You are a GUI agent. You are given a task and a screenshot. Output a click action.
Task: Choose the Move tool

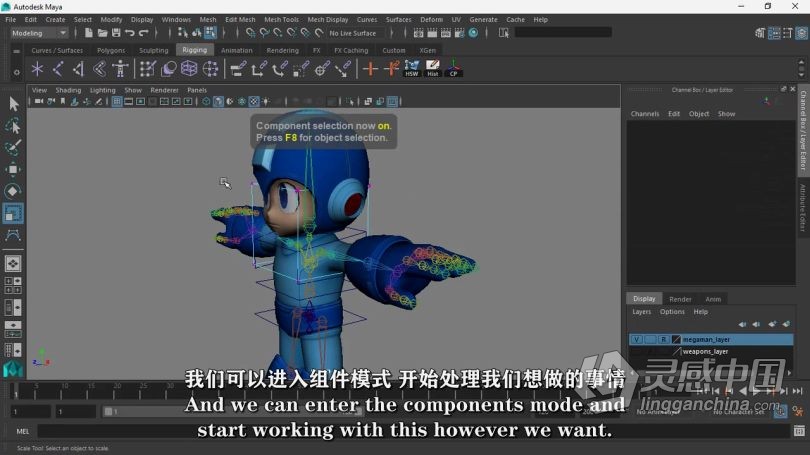coord(13,169)
